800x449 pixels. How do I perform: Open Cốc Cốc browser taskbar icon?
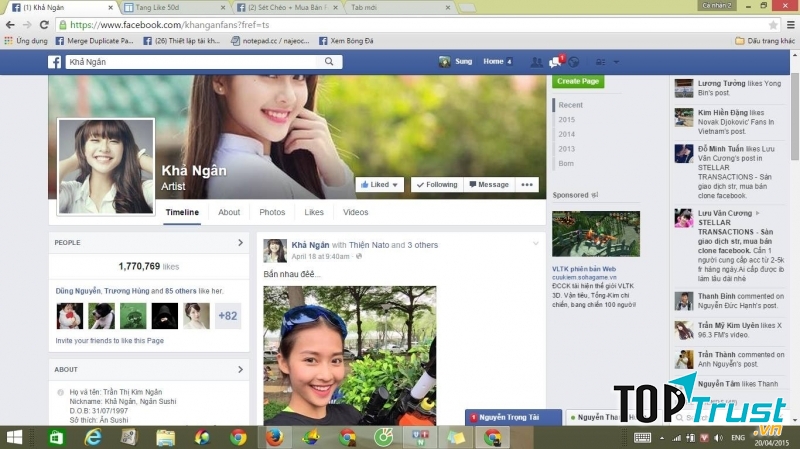tap(384, 437)
